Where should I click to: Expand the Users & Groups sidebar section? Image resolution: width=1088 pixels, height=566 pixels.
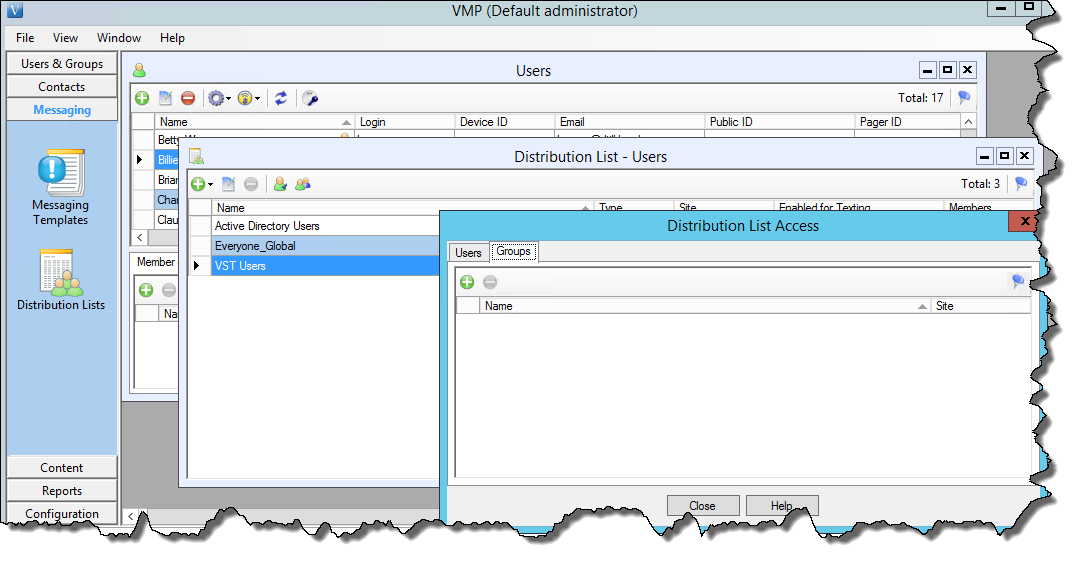point(62,64)
